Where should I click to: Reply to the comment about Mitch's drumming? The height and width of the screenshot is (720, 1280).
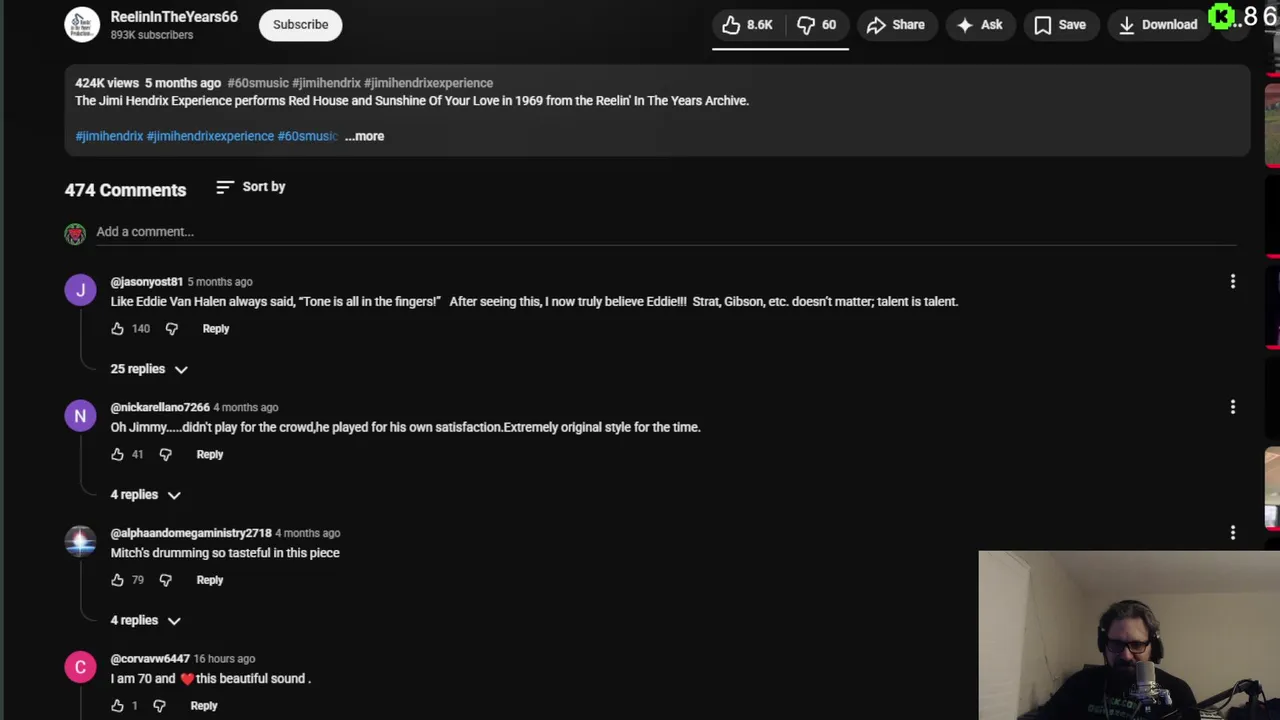(x=210, y=581)
